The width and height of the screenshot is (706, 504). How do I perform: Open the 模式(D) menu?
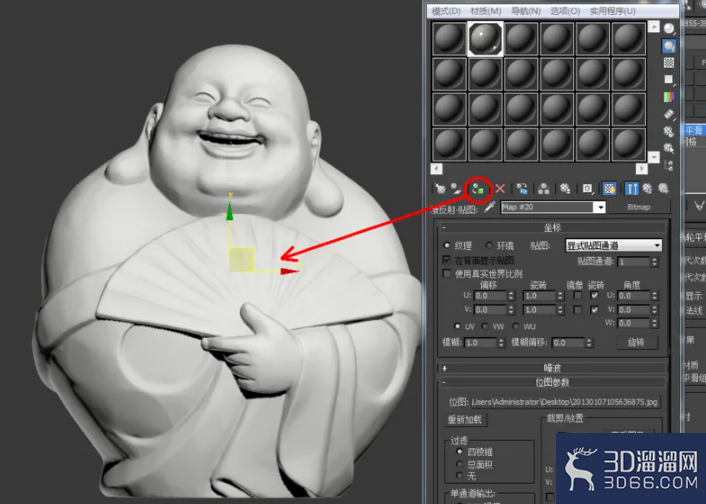pos(446,11)
